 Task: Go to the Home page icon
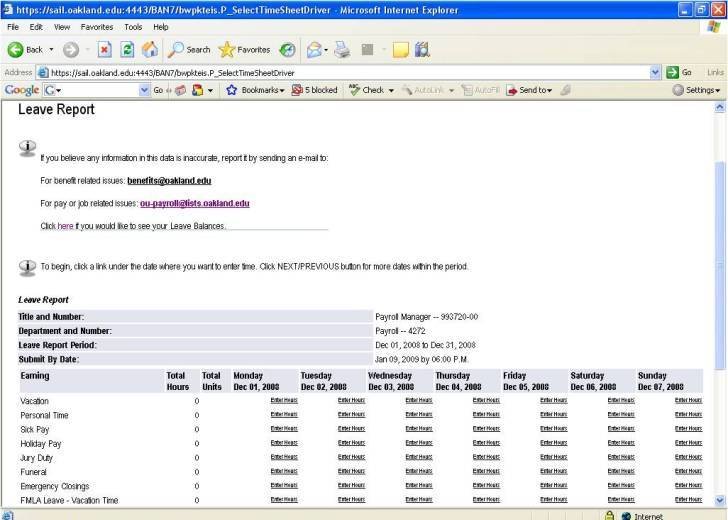pyautogui.click(x=150, y=49)
